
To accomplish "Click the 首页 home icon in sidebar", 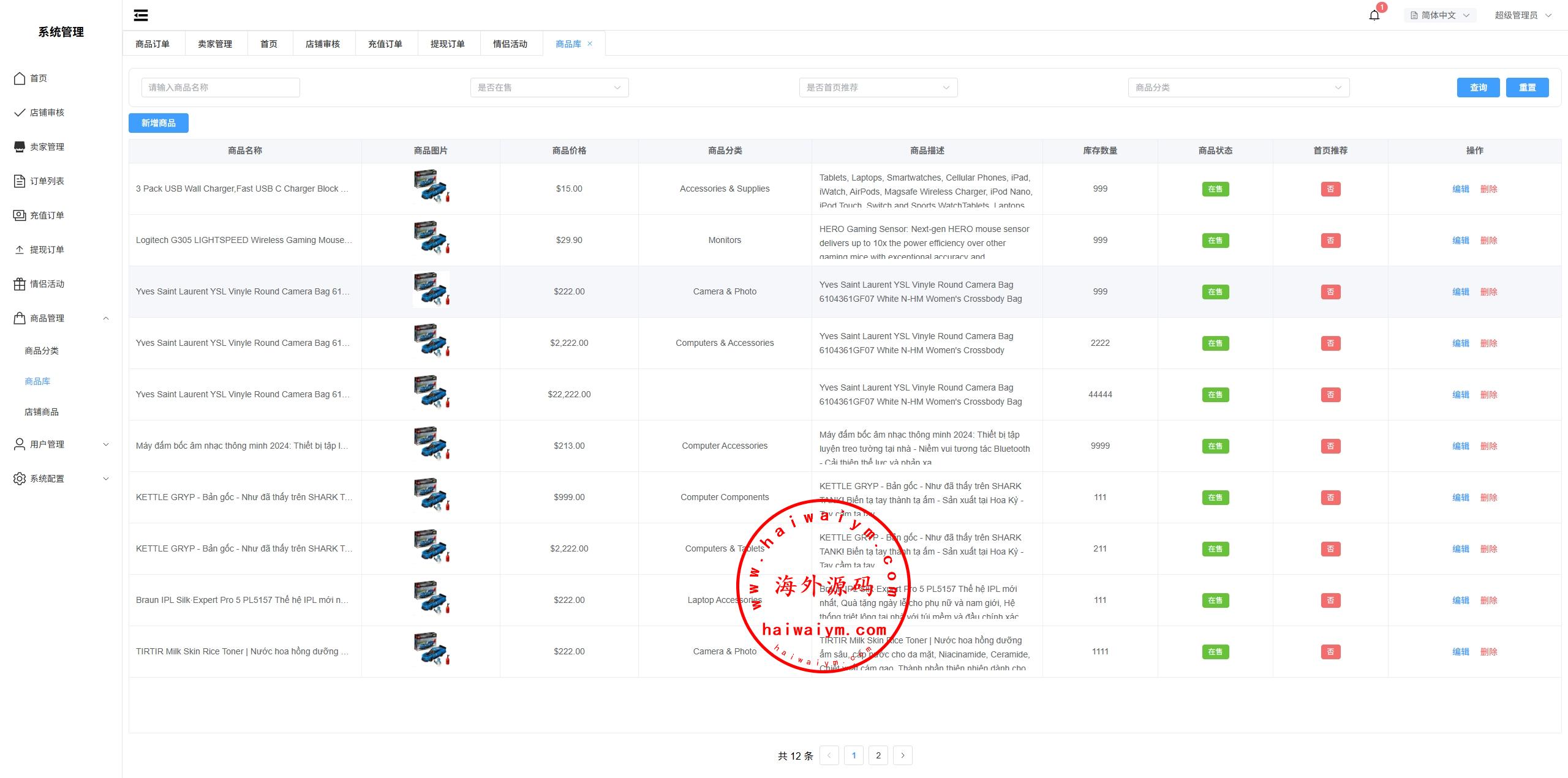I will tap(20, 78).
